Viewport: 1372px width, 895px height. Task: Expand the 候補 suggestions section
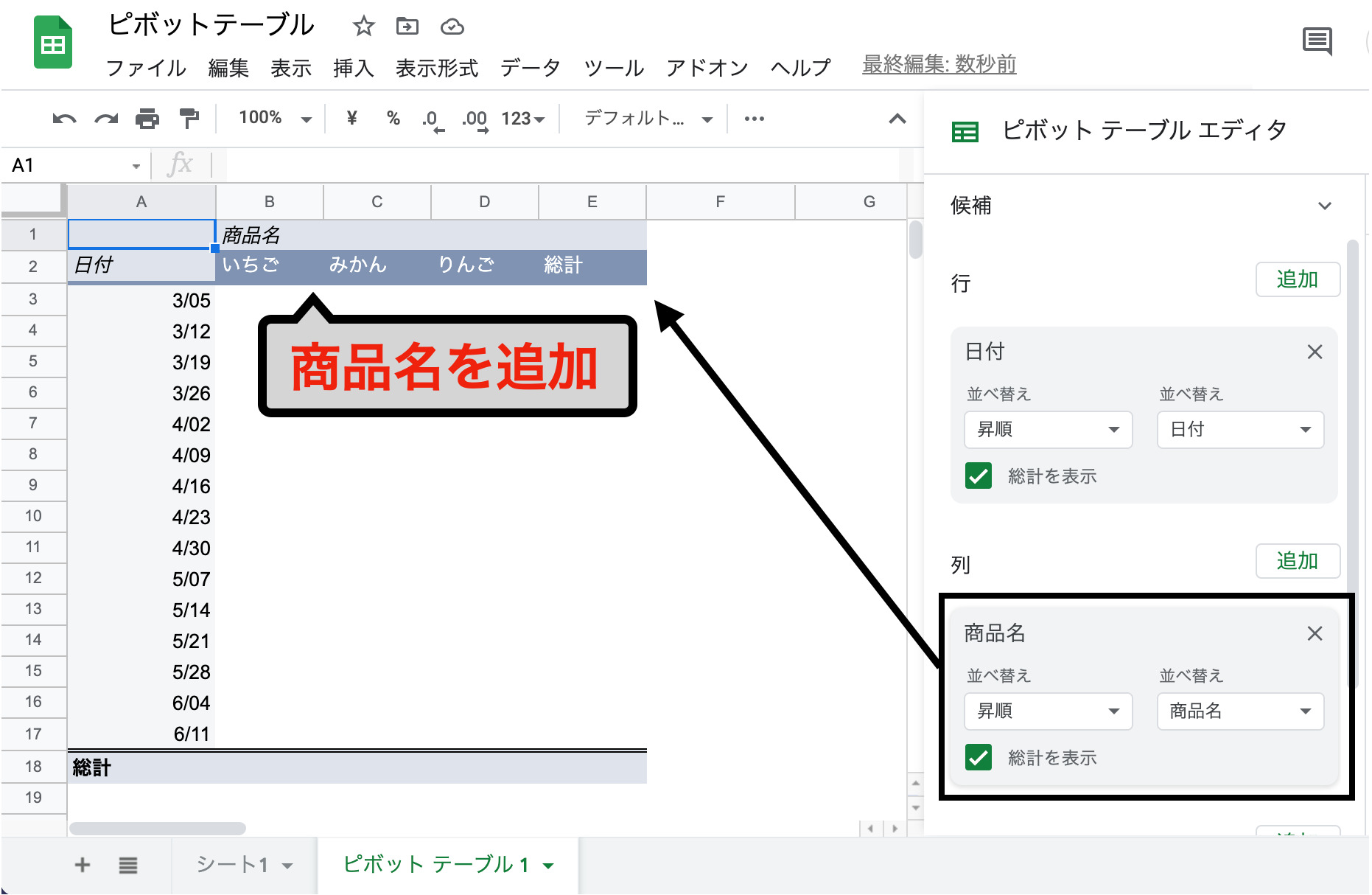1324,206
